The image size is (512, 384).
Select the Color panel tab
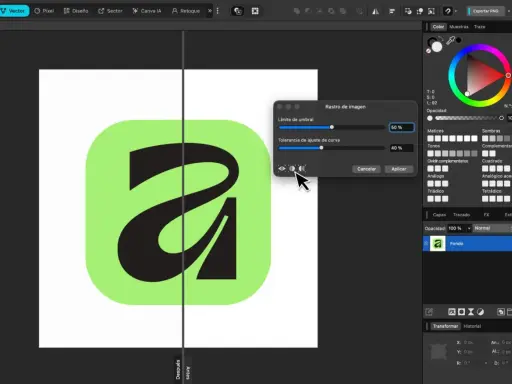coord(438,27)
